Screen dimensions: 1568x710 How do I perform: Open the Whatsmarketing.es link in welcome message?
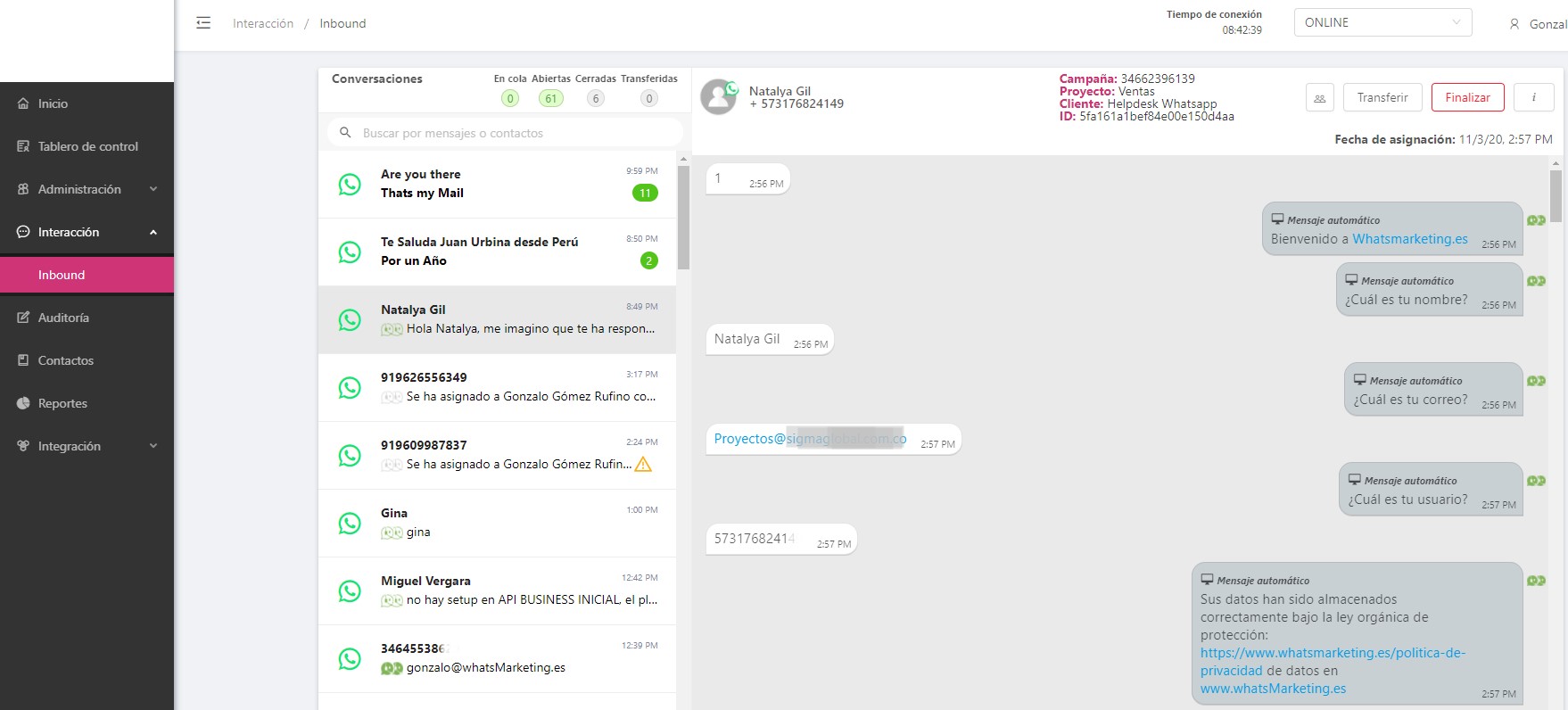pyautogui.click(x=1410, y=239)
